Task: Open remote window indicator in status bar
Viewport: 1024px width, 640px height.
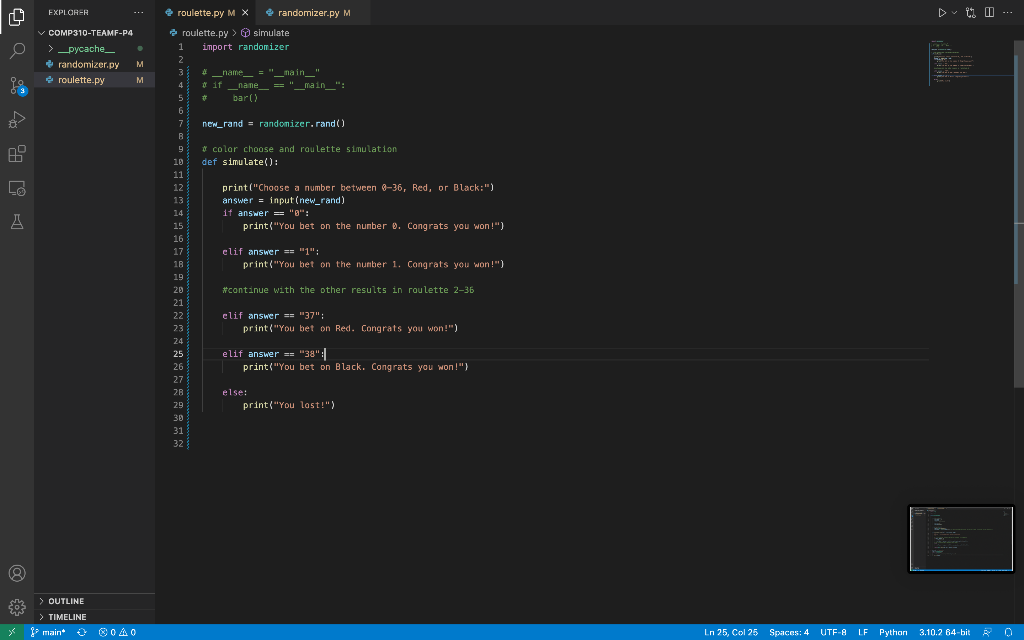Action: tap(12, 632)
